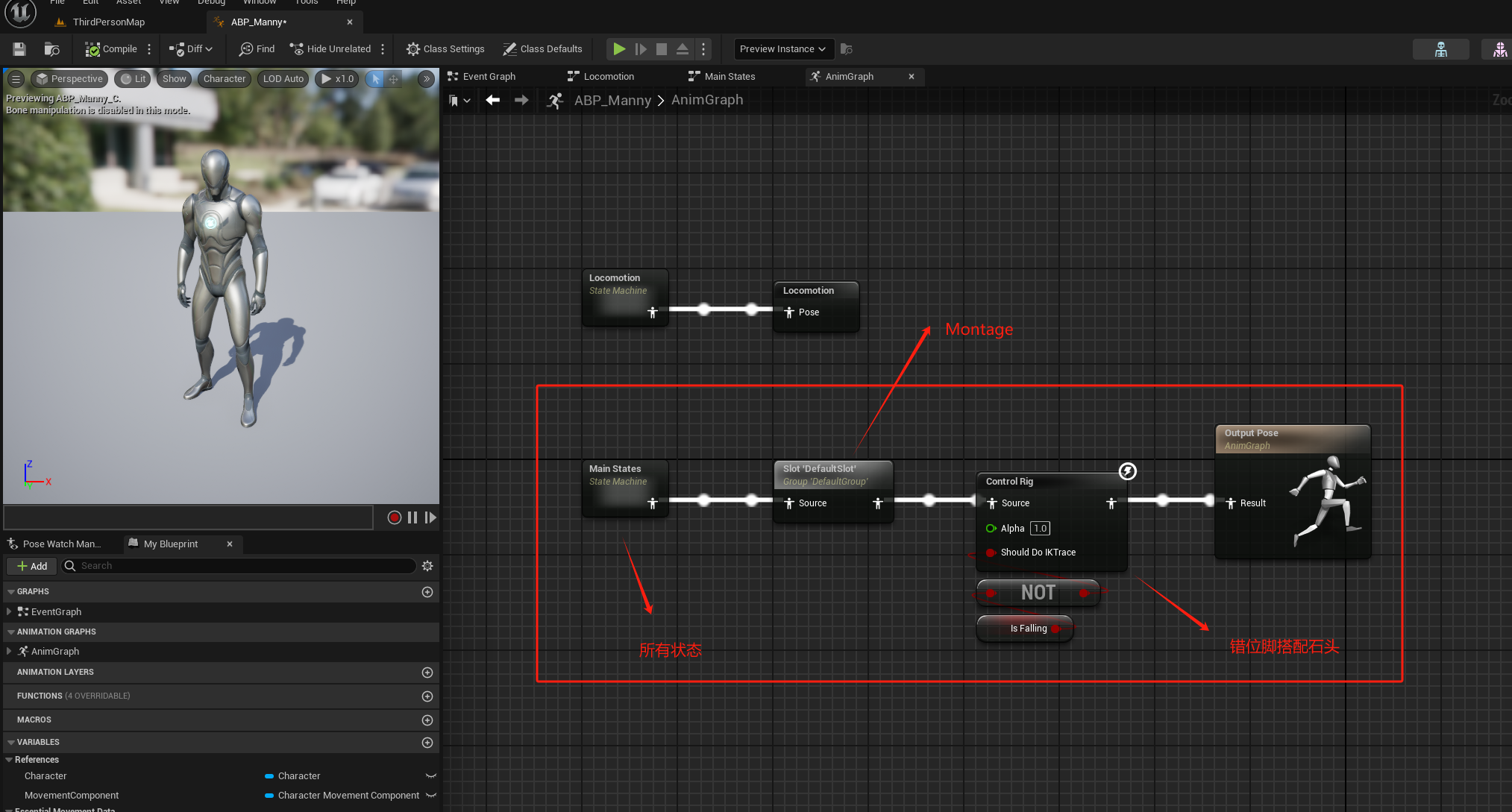Image resolution: width=1512 pixels, height=812 pixels.
Task: Open My Blueprint settings gear
Action: pyautogui.click(x=427, y=566)
